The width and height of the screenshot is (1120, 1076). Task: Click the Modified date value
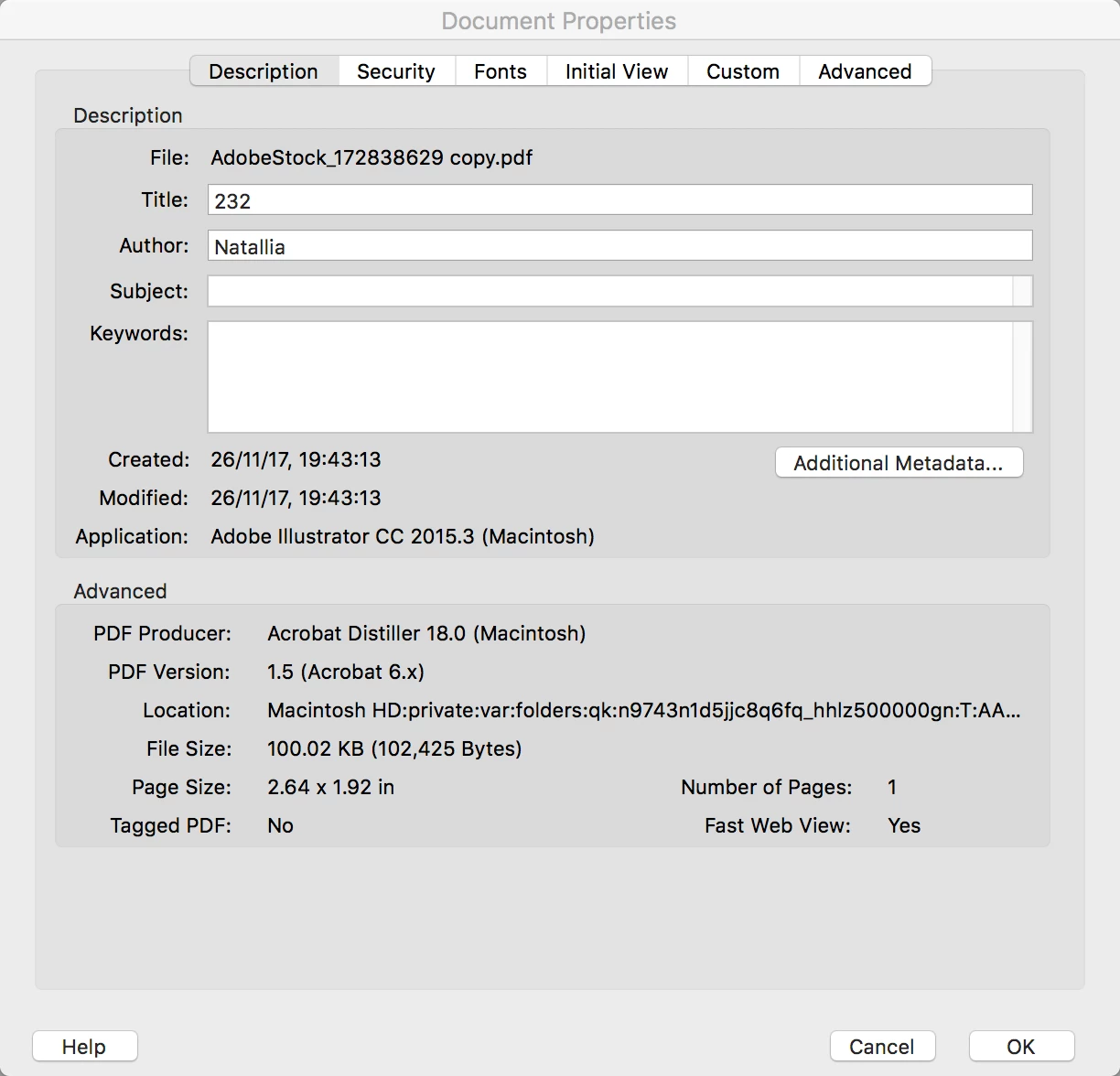click(296, 498)
